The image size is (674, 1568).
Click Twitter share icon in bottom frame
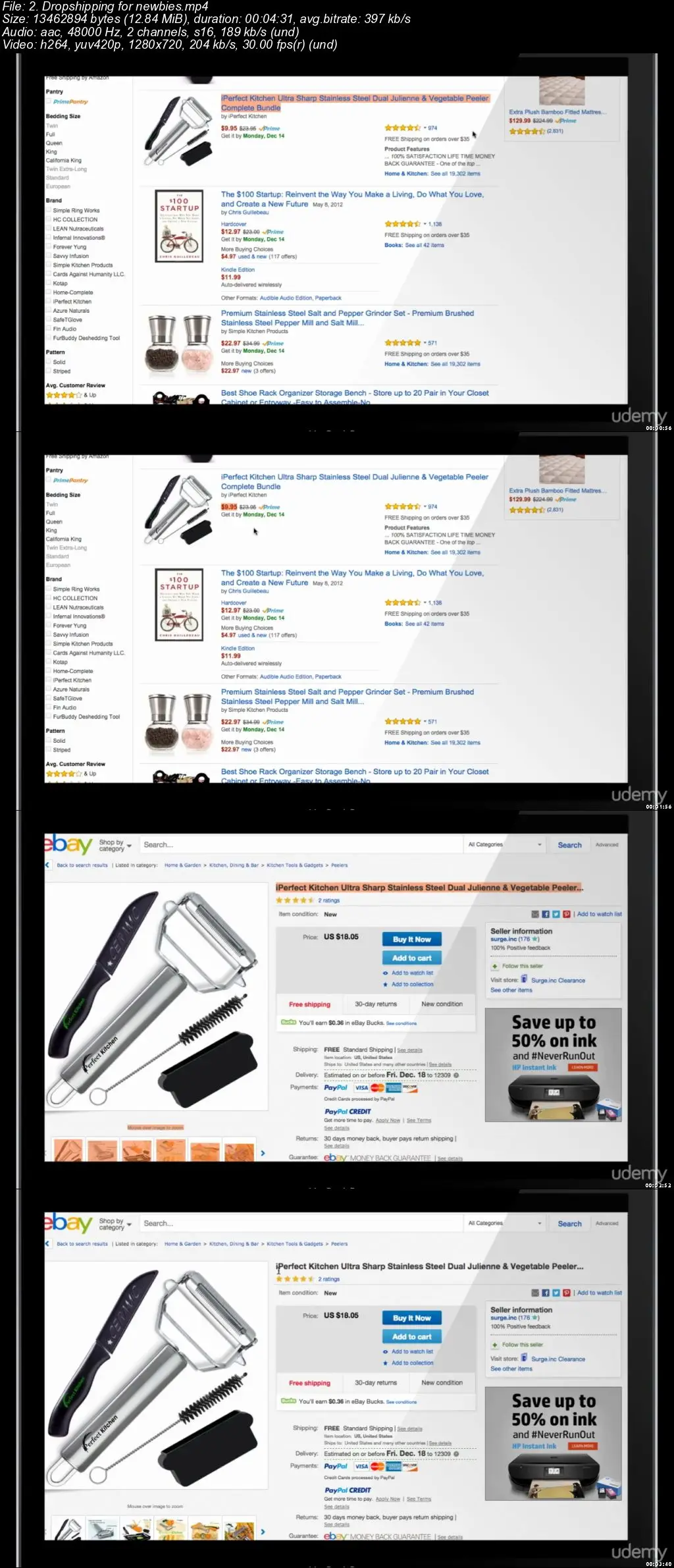point(556,1293)
